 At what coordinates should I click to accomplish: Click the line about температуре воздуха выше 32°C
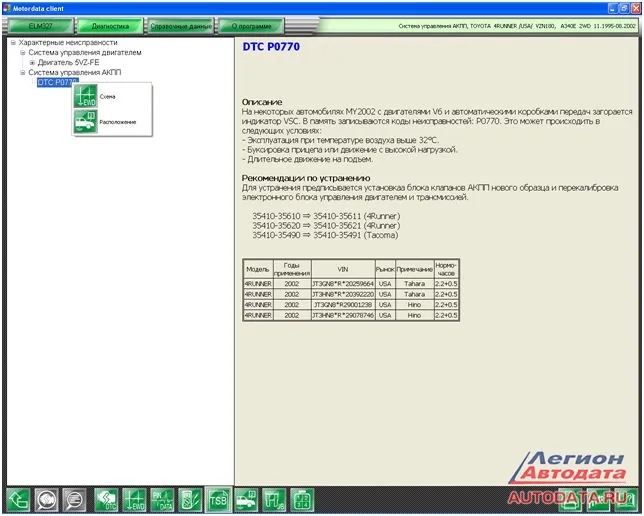[340, 140]
